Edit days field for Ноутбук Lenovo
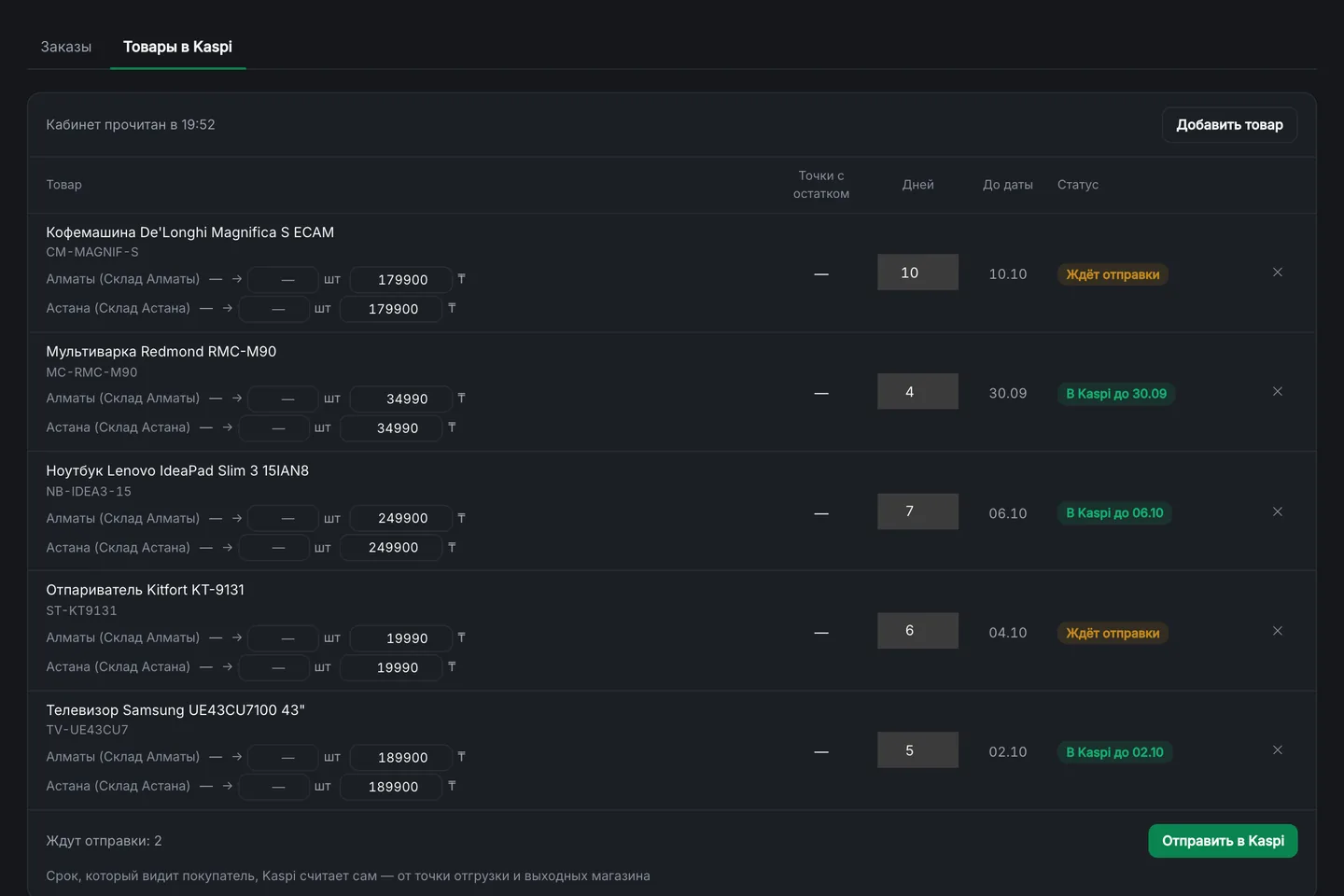The width and height of the screenshot is (1344, 896). pos(917,511)
